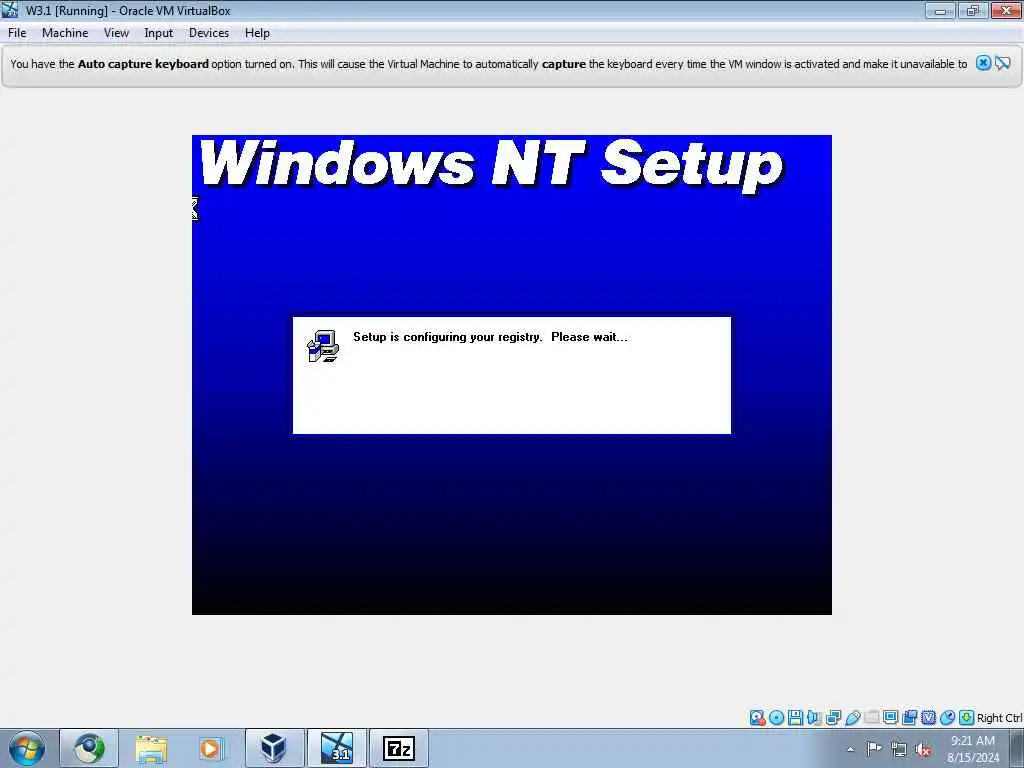1024x768 pixels.
Task: Open the Input menu
Action: (158, 33)
